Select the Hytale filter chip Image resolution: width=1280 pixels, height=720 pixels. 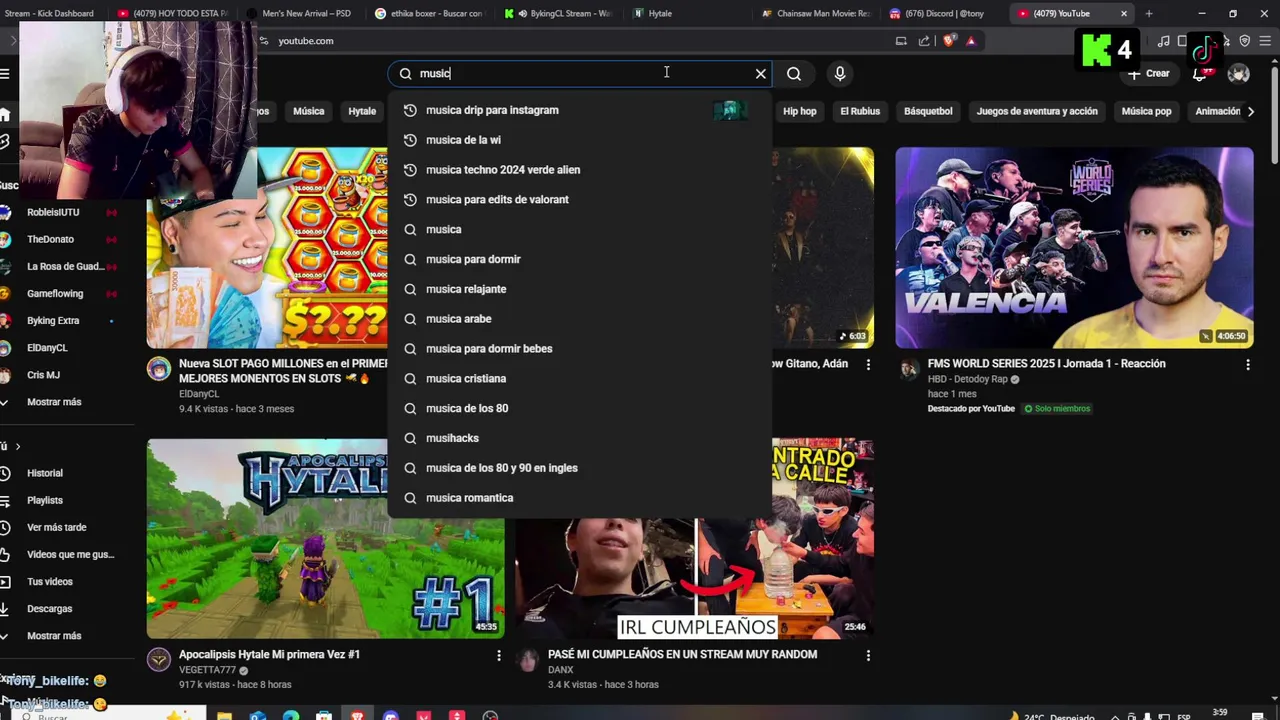362,111
